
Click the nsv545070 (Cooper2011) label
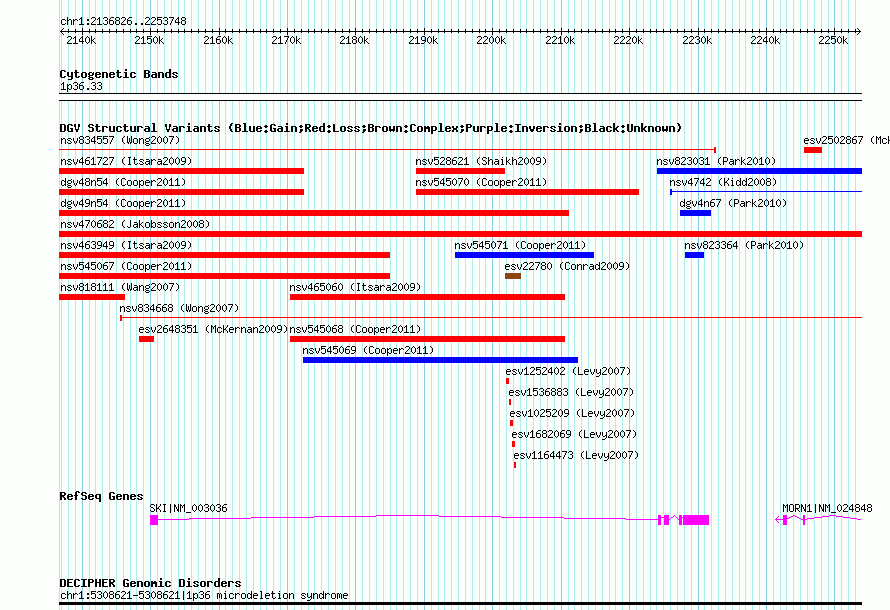(x=481, y=182)
